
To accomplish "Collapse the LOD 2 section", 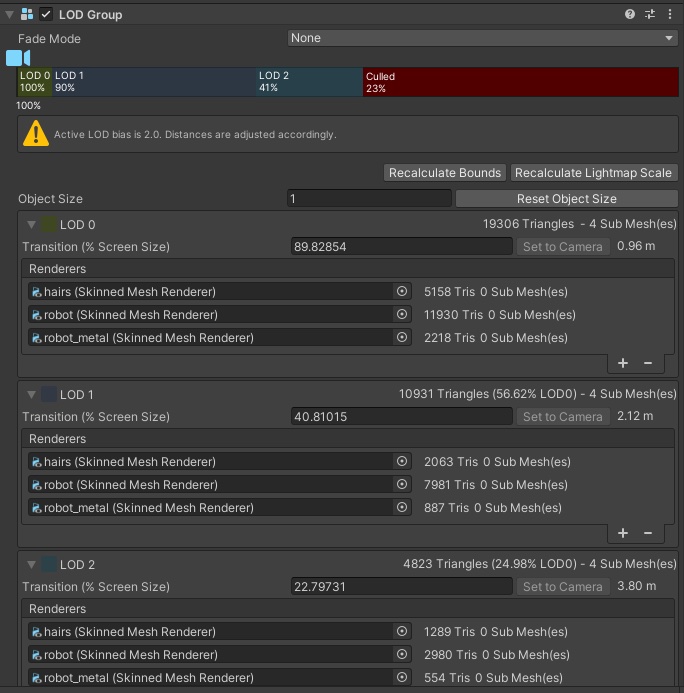I will pos(31,565).
